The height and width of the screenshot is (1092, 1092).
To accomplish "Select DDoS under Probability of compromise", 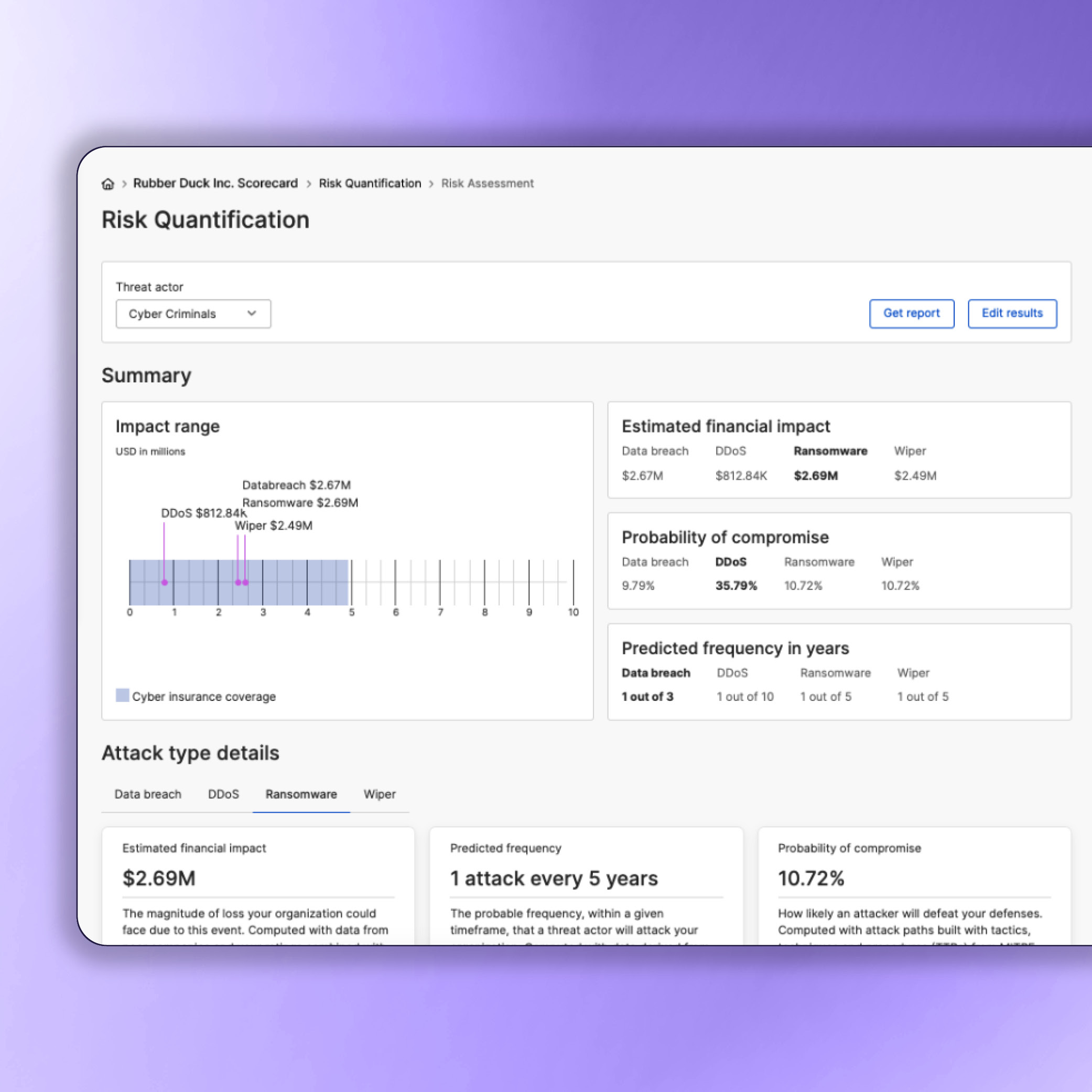I will point(730,562).
